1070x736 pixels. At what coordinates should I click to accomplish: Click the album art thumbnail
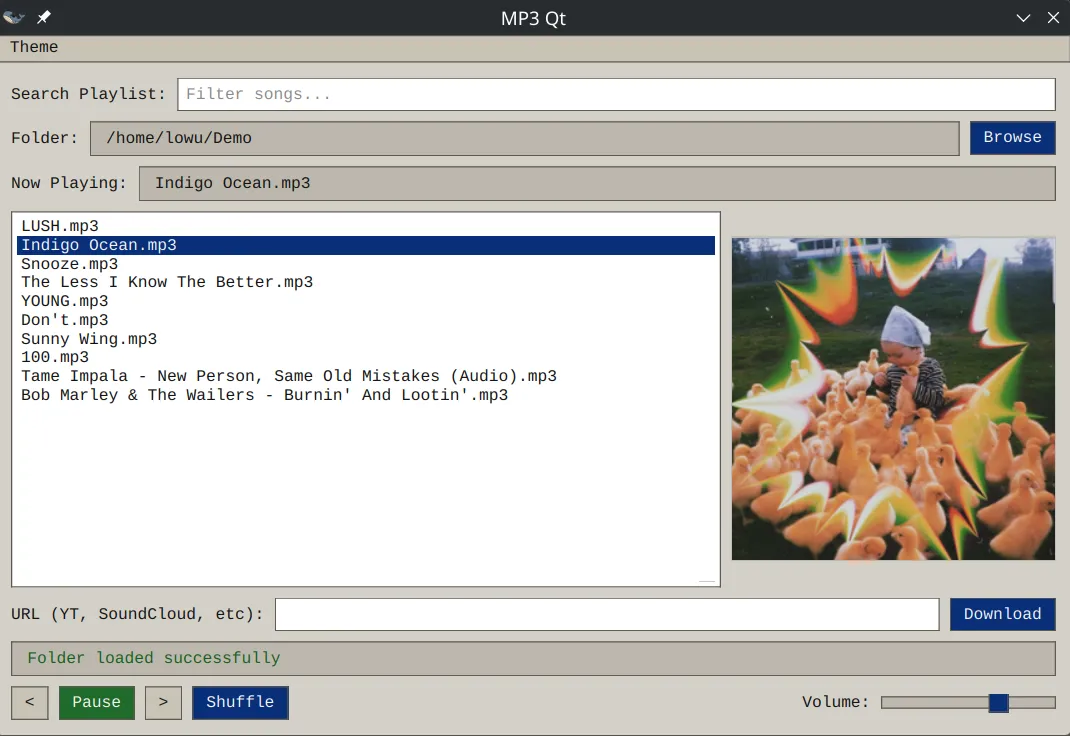click(893, 397)
